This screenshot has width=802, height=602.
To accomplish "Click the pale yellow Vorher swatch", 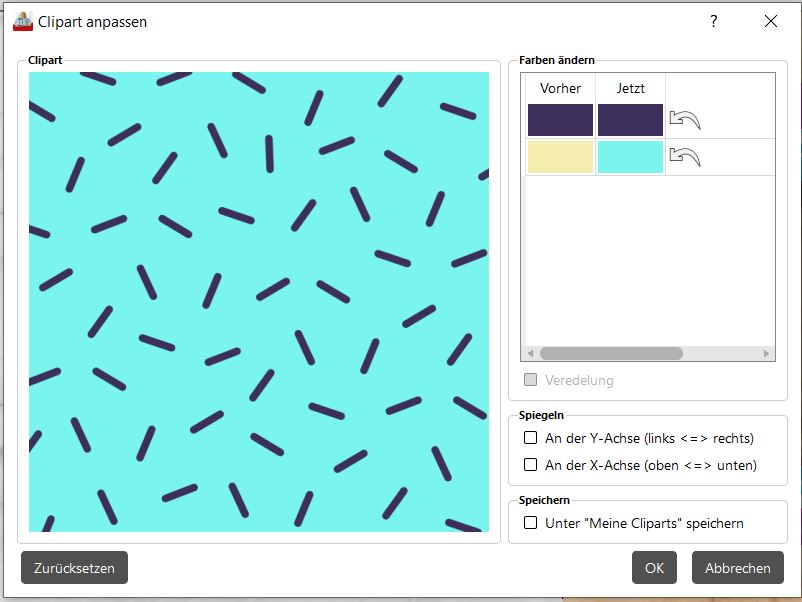I will tap(560, 157).
